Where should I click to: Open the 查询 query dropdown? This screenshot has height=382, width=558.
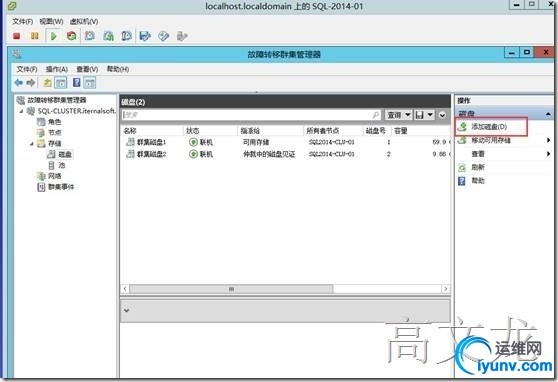pos(399,115)
